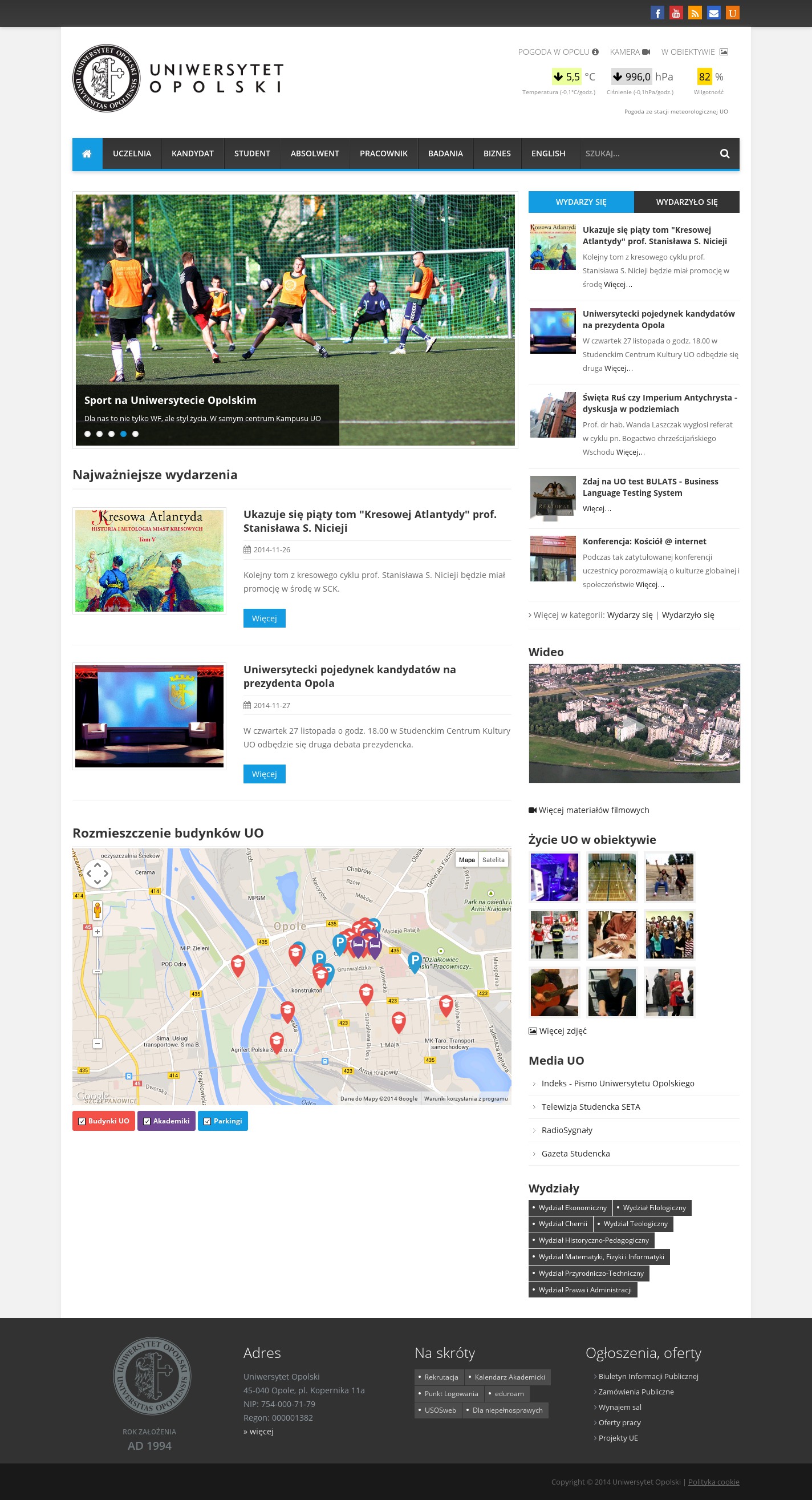Toggle the Akademiki map checkbox

coord(147,1121)
